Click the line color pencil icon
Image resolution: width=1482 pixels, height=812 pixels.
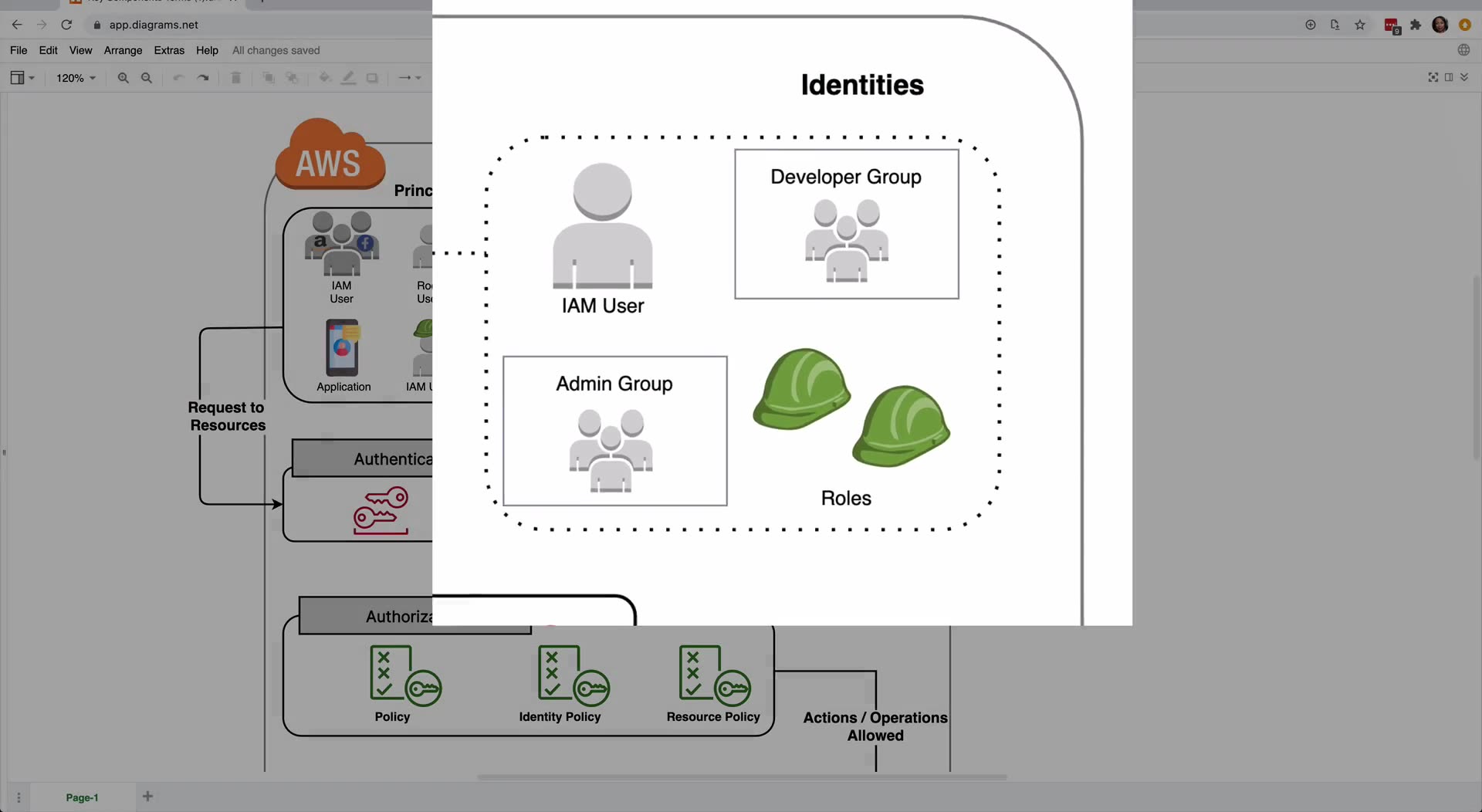click(x=349, y=78)
